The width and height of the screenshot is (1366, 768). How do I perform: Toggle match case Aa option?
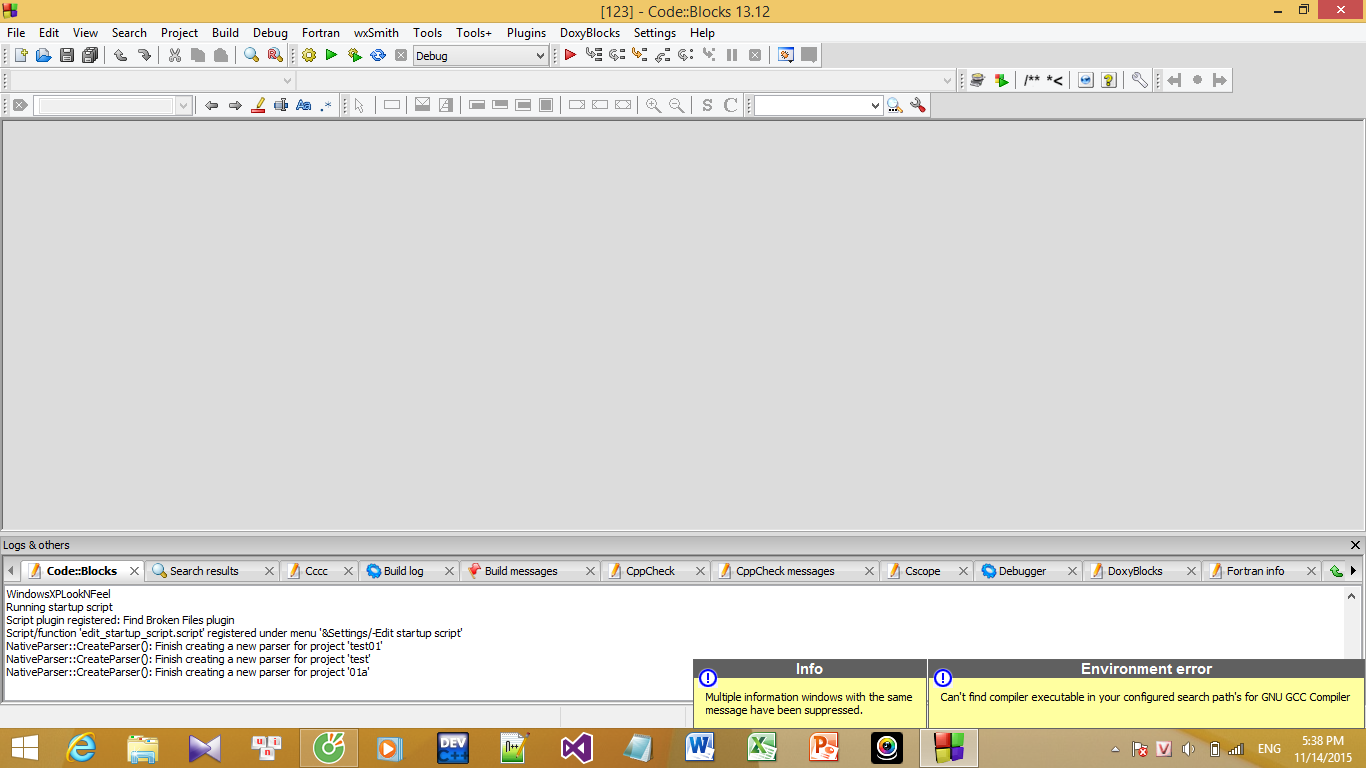point(304,105)
